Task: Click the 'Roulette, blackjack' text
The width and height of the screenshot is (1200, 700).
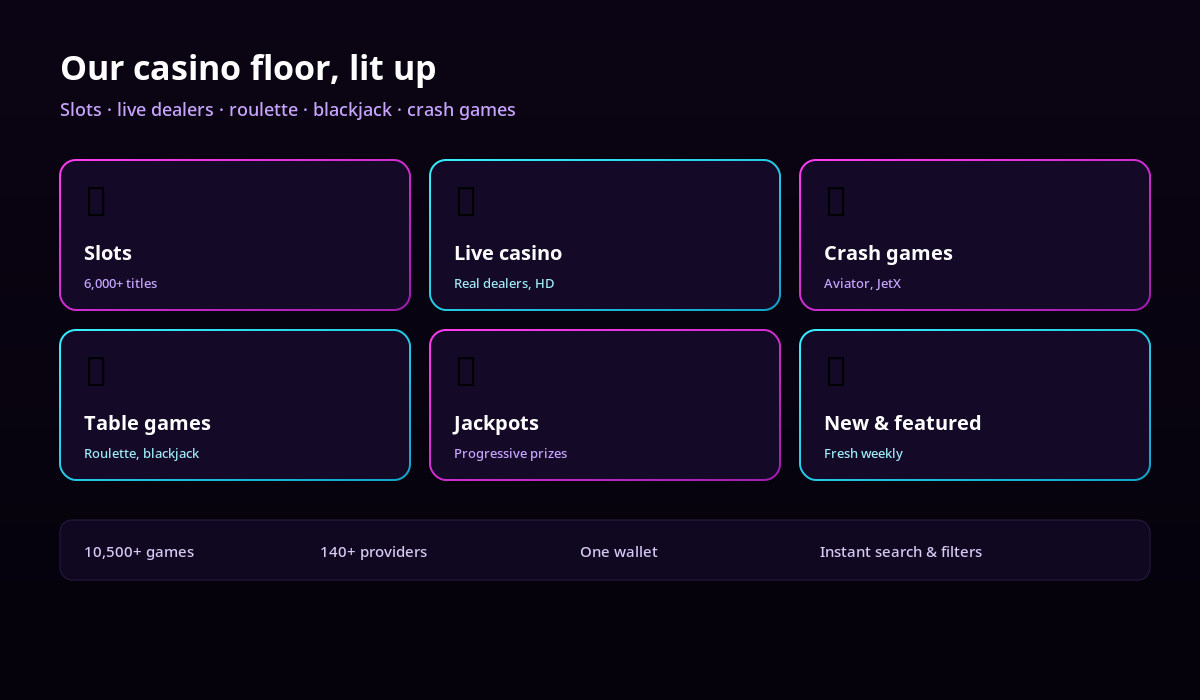Action: click(141, 454)
